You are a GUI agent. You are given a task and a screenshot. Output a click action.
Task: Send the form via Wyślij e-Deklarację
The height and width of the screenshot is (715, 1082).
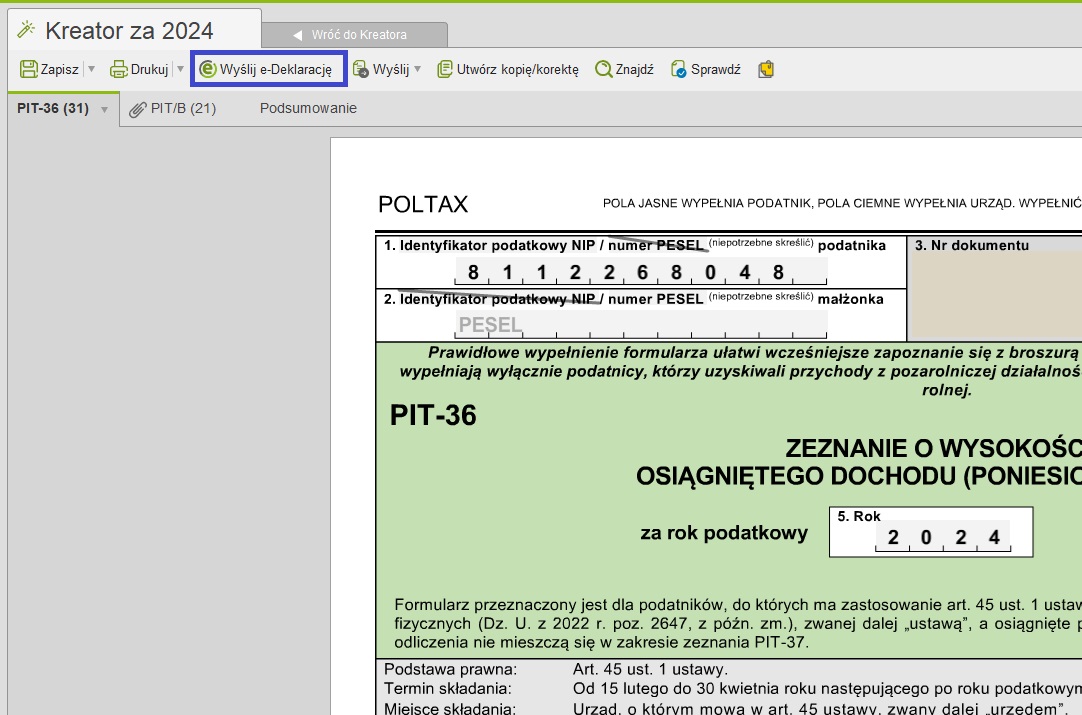pos(267,70)
